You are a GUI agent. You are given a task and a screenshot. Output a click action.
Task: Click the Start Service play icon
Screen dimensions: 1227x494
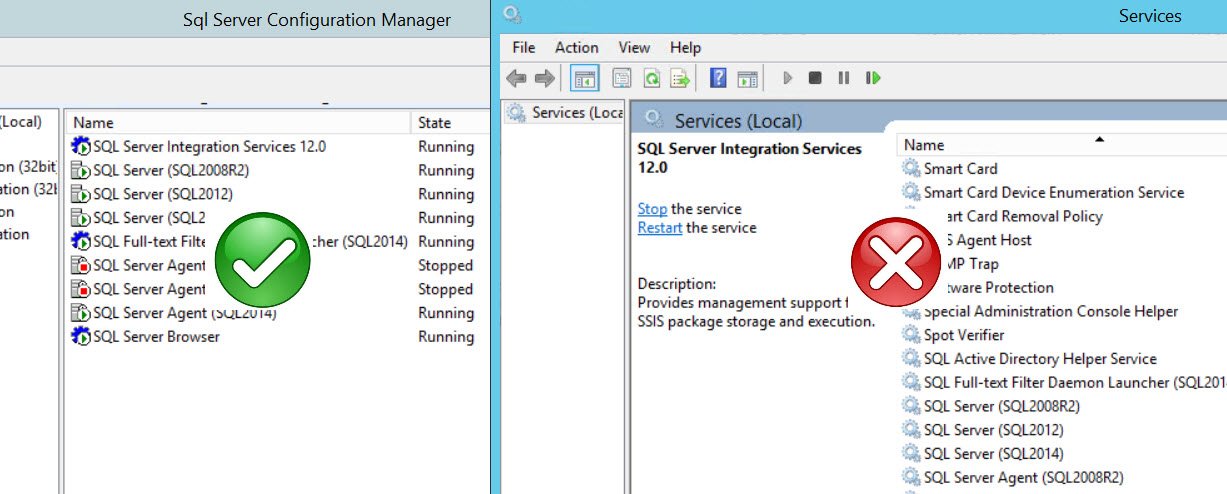(x=787, y=78)
